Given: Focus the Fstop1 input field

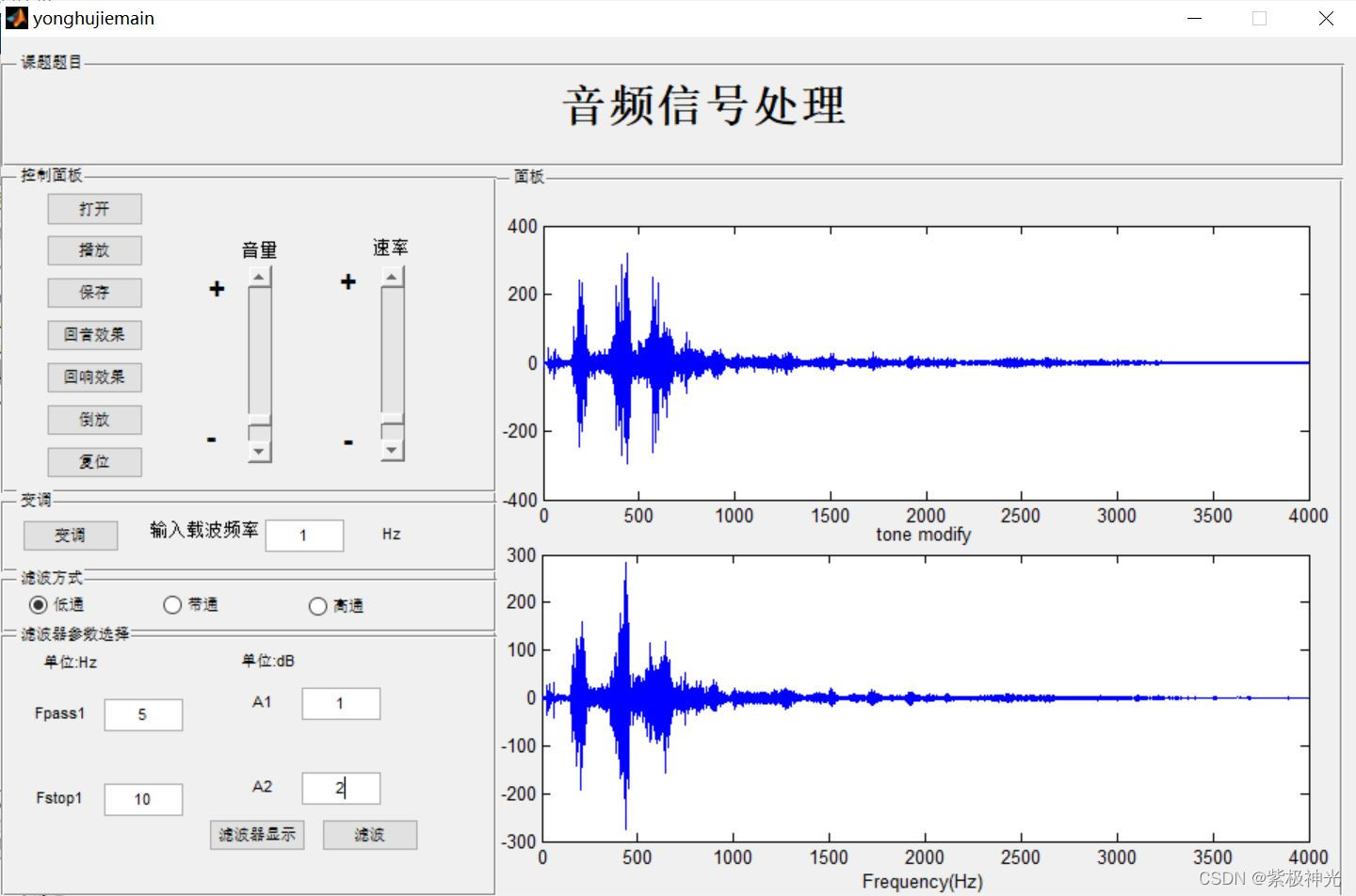Looking at the screenshot, I should click(x=143, y=800).
